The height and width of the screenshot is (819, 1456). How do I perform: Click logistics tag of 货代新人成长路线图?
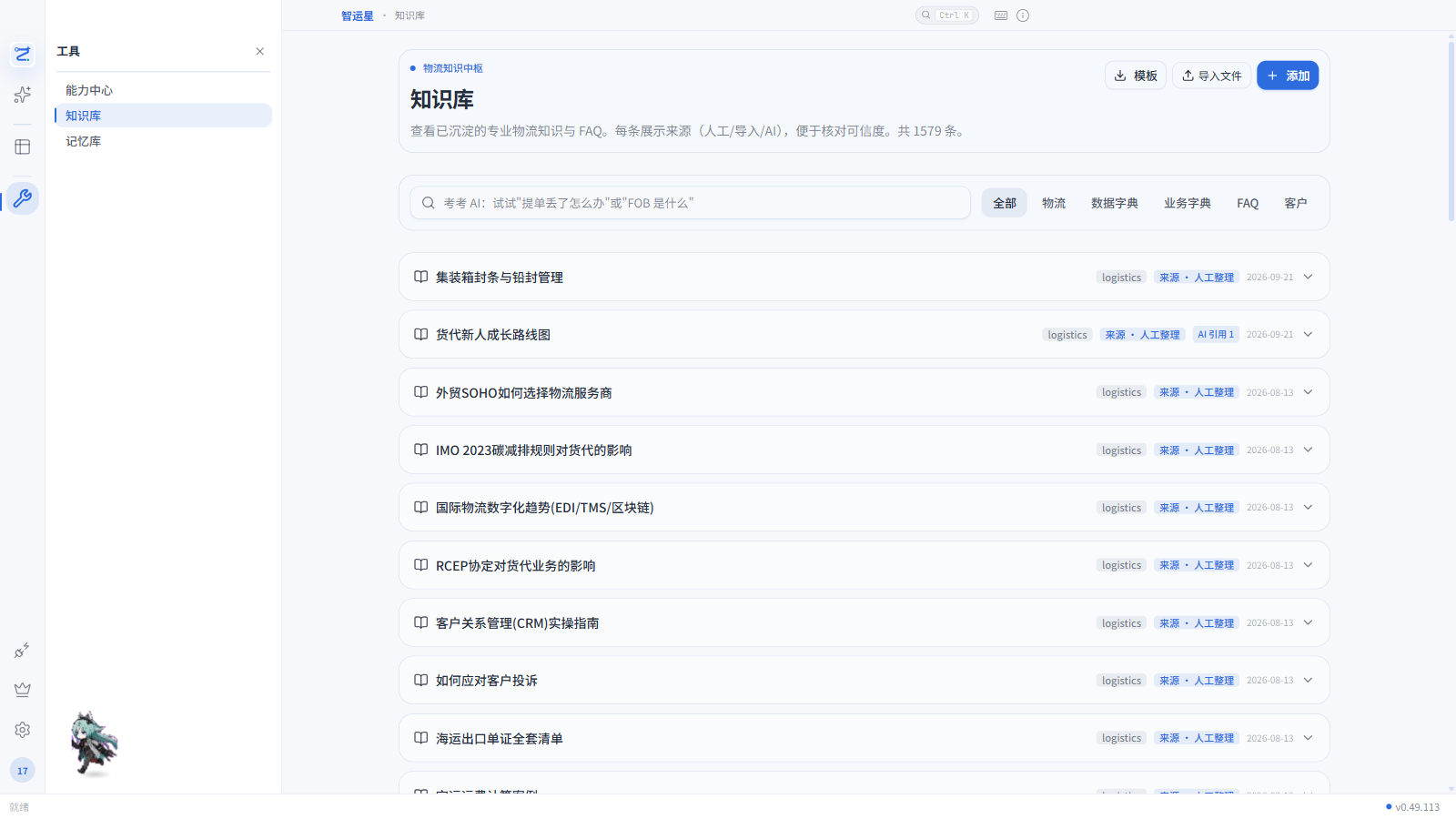[x=1067, y=335]
